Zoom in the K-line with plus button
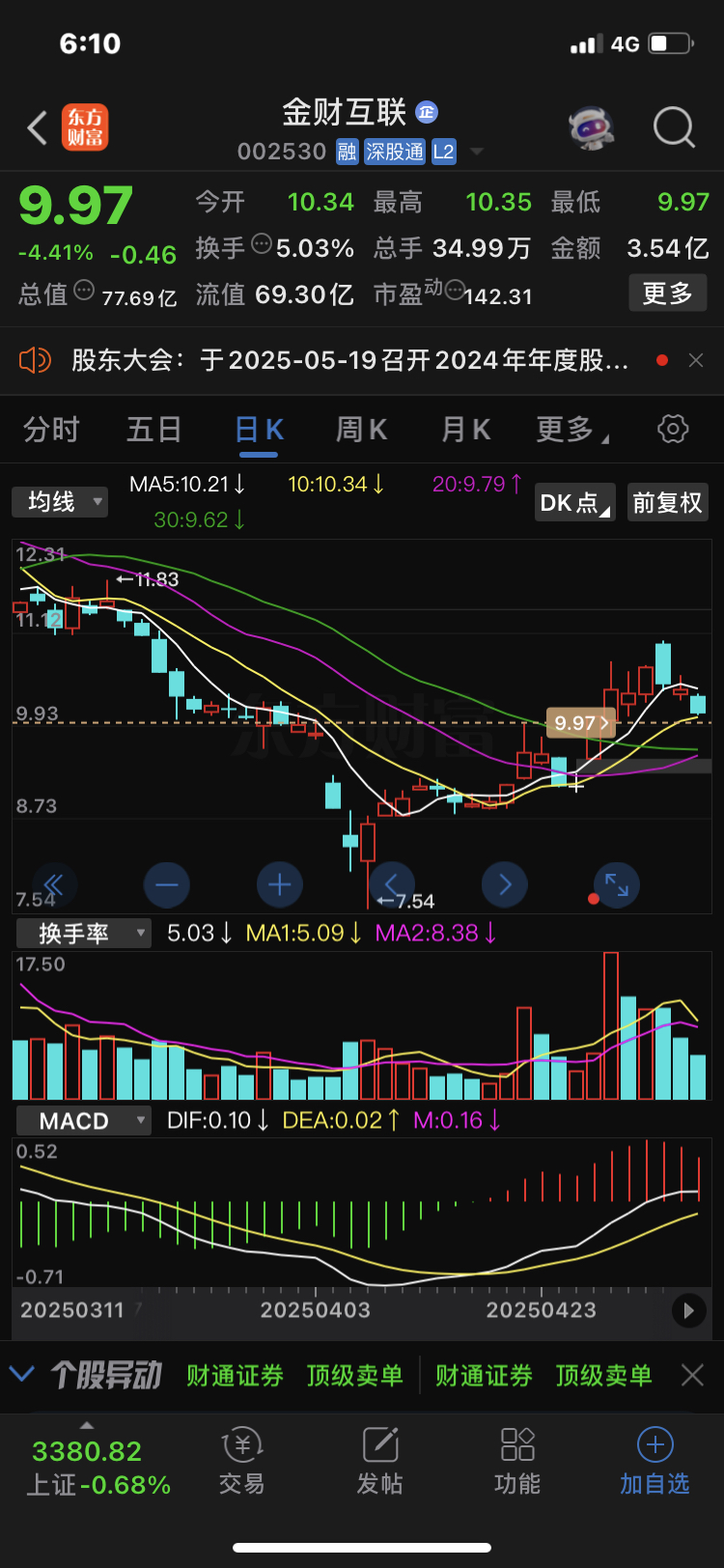The width and height of the screenshot is (724, 1568). [x=280, y=884]
